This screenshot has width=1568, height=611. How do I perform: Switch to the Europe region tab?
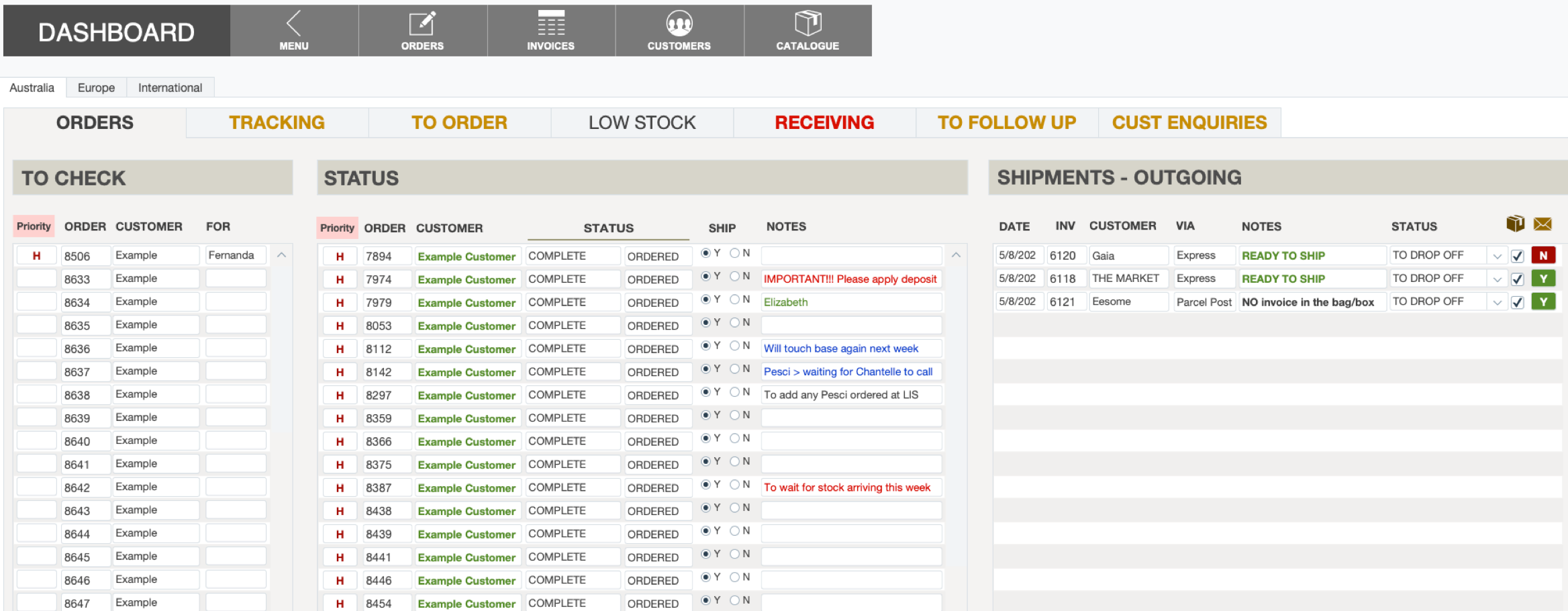pyautogui.click(x=96, y=87)
